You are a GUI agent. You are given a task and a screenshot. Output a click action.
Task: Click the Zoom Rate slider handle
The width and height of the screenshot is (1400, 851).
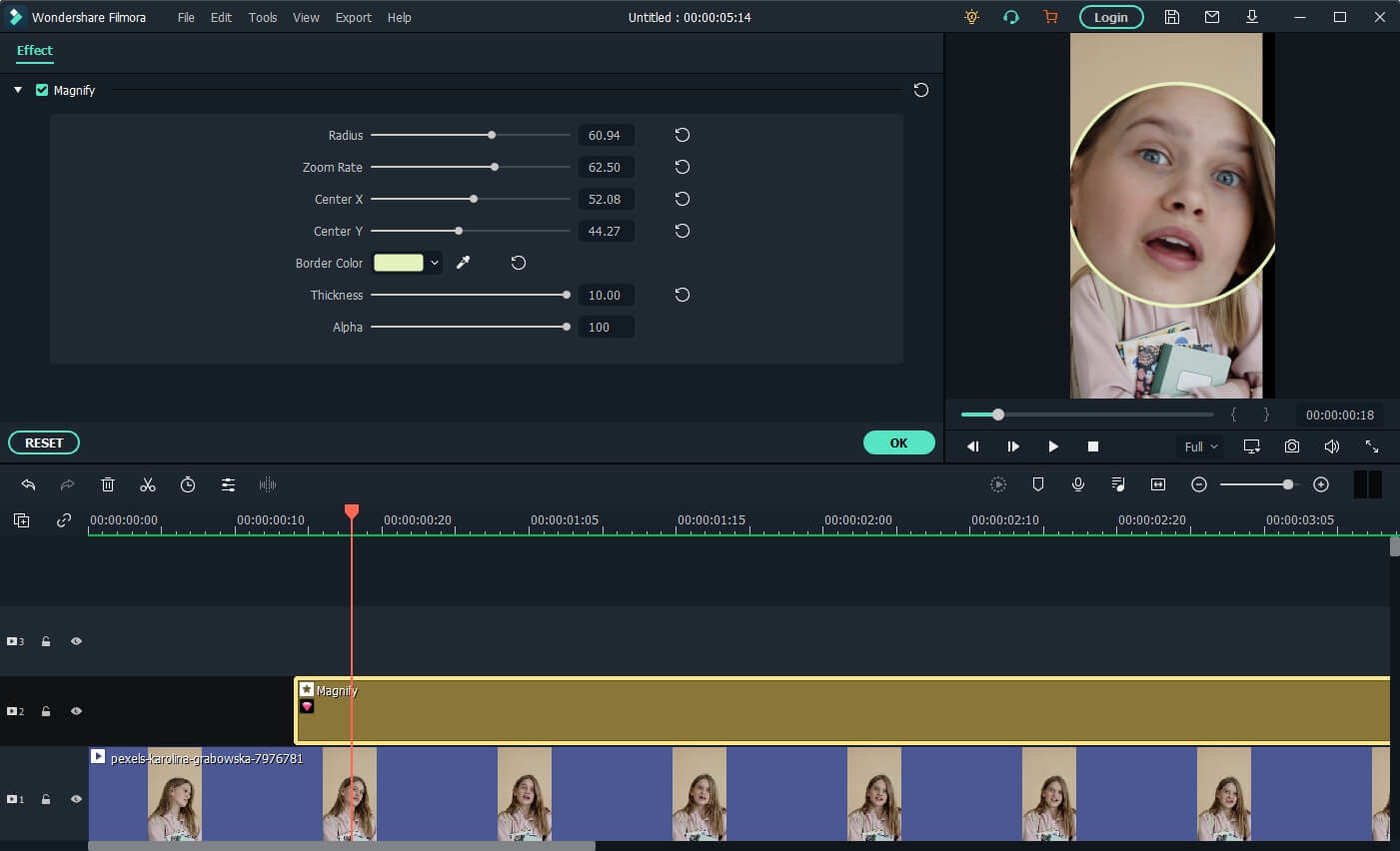click(495, 167)
